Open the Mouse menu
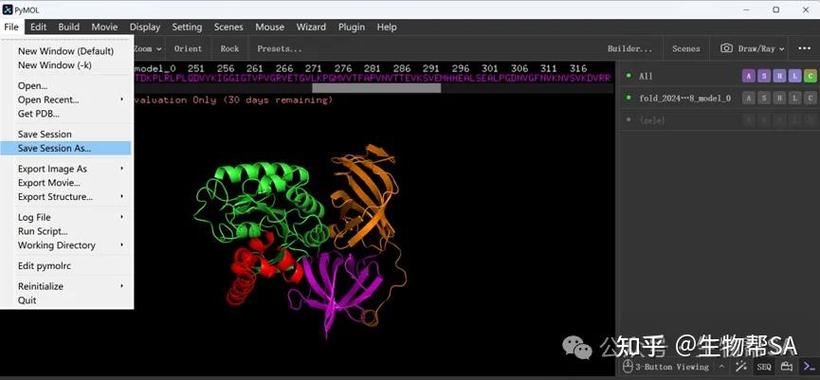Screen dimensions: 820x380 coord(270,27)
